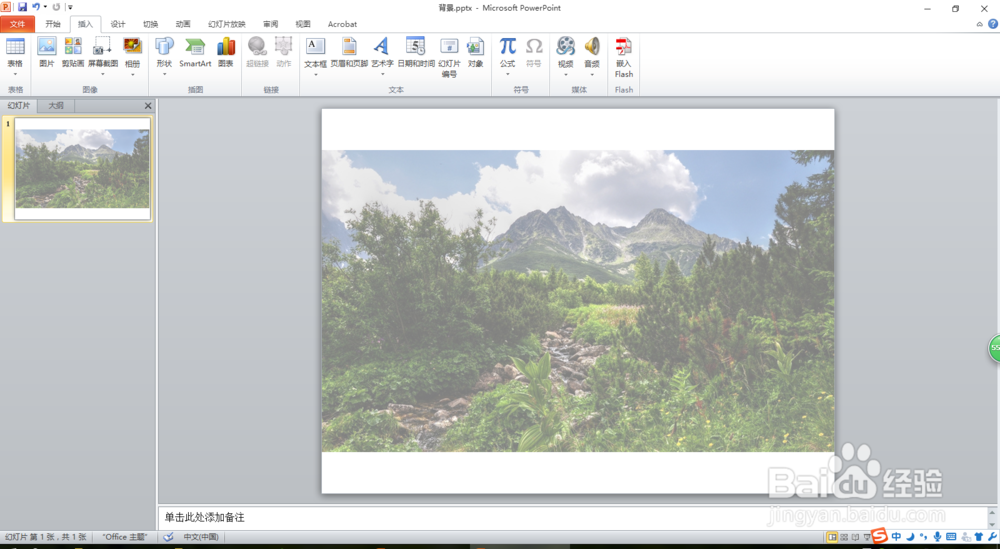Open Sogou soft keyboard icon
Screen dimensions: 1000x549
point(951,537)
